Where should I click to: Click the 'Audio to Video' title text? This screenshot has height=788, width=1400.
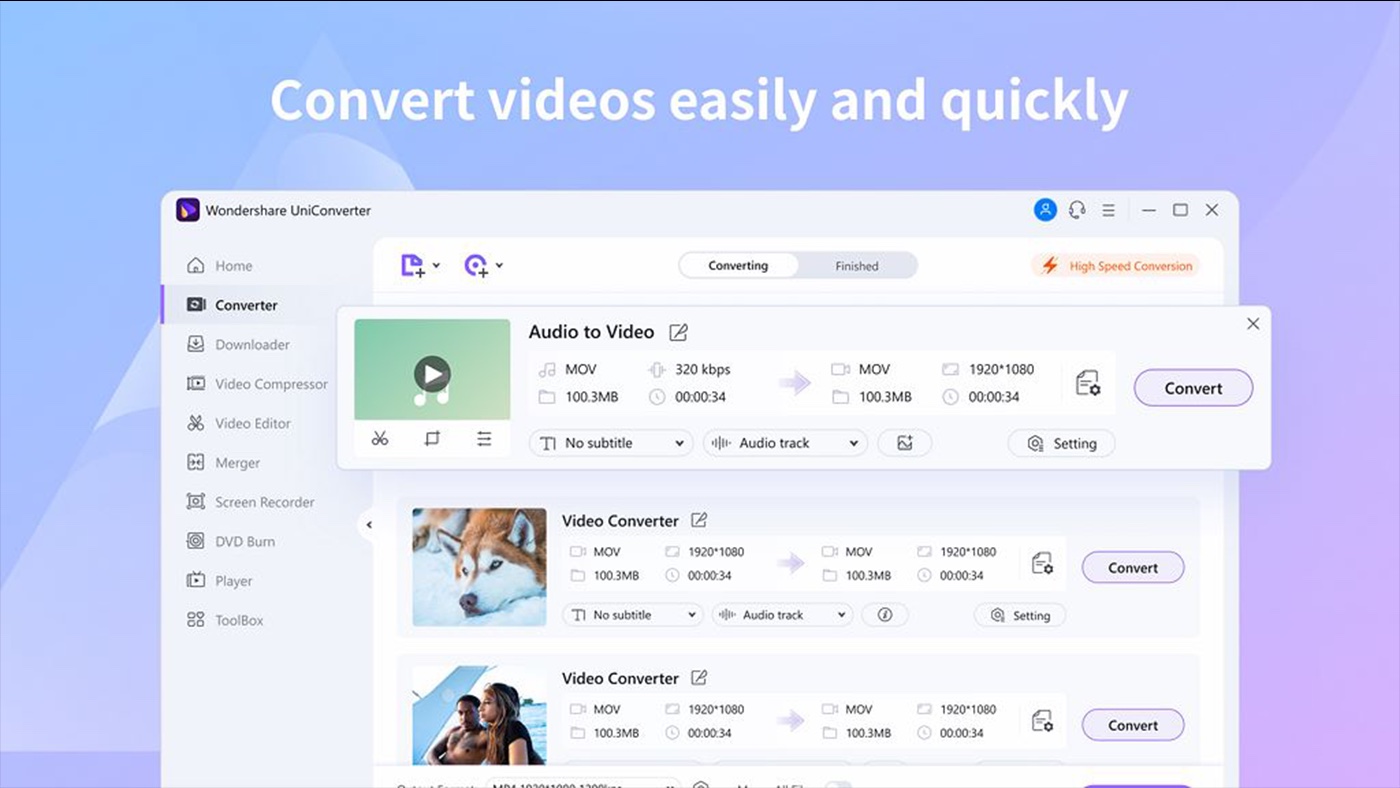pyautogui.click(x=591, y=332)
